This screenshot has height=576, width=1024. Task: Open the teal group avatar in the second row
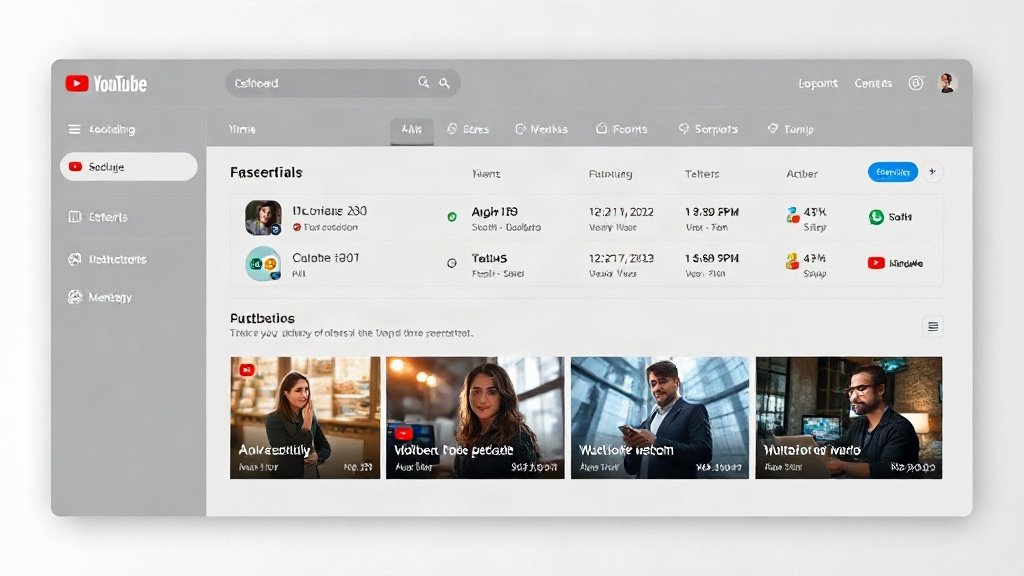[x=263, y=264]
